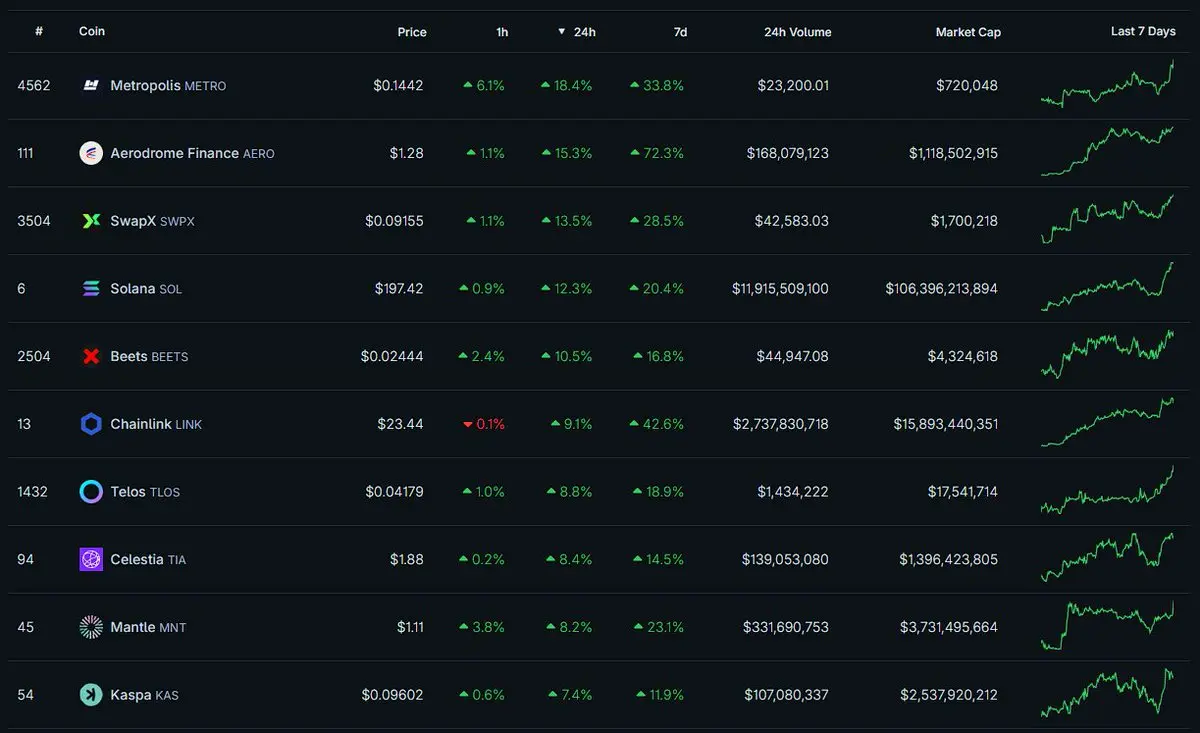Sort by rank # column header
The image size is (1200, 733).
[x=39, y=31]
